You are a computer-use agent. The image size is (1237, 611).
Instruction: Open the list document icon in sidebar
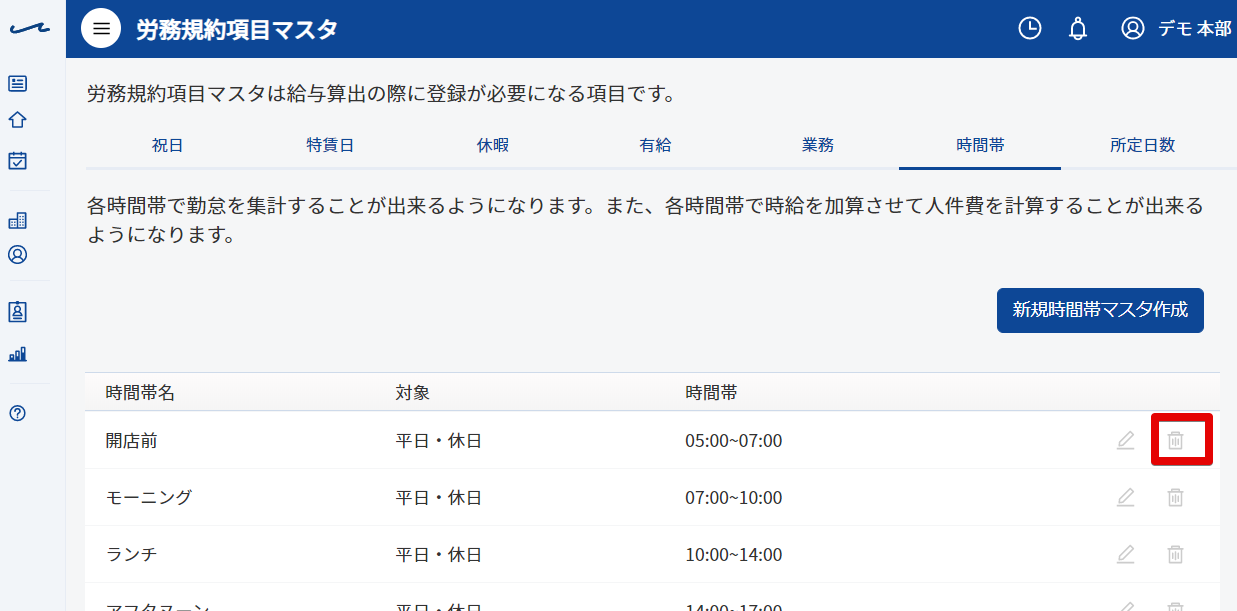(17, 84)
